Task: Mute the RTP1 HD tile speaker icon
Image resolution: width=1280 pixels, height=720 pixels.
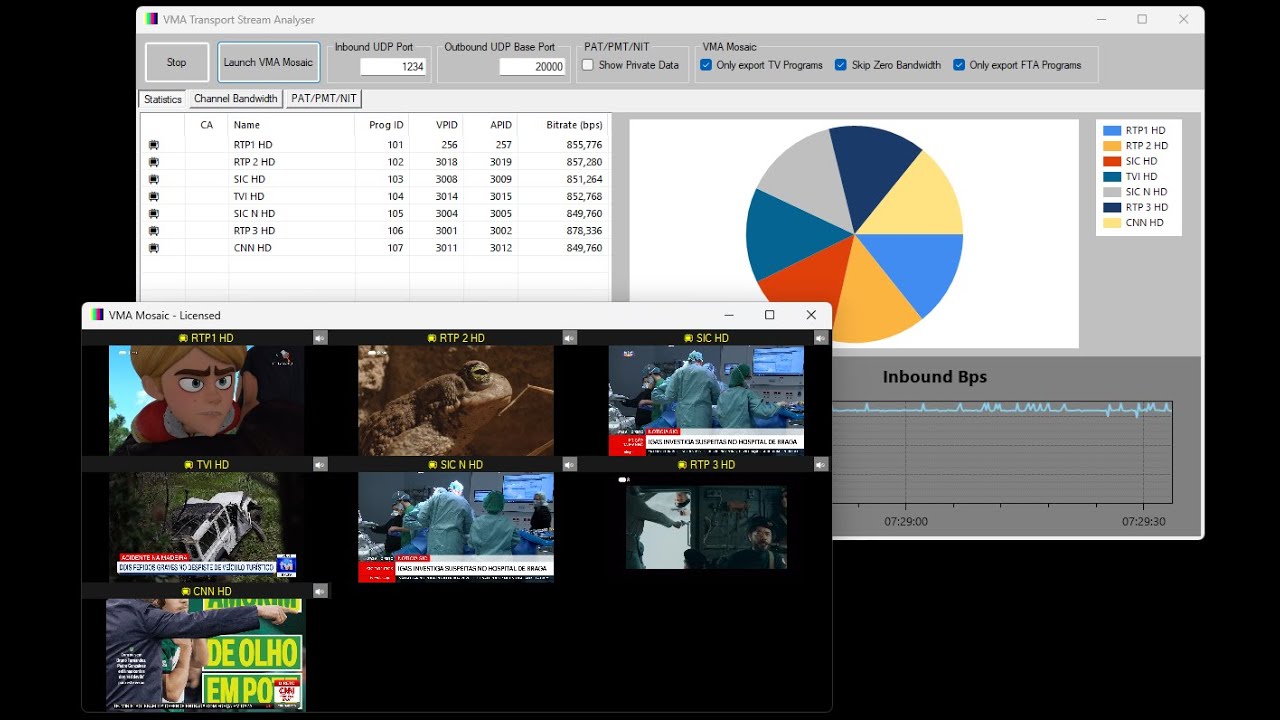Action: click(x=320, y=338)
